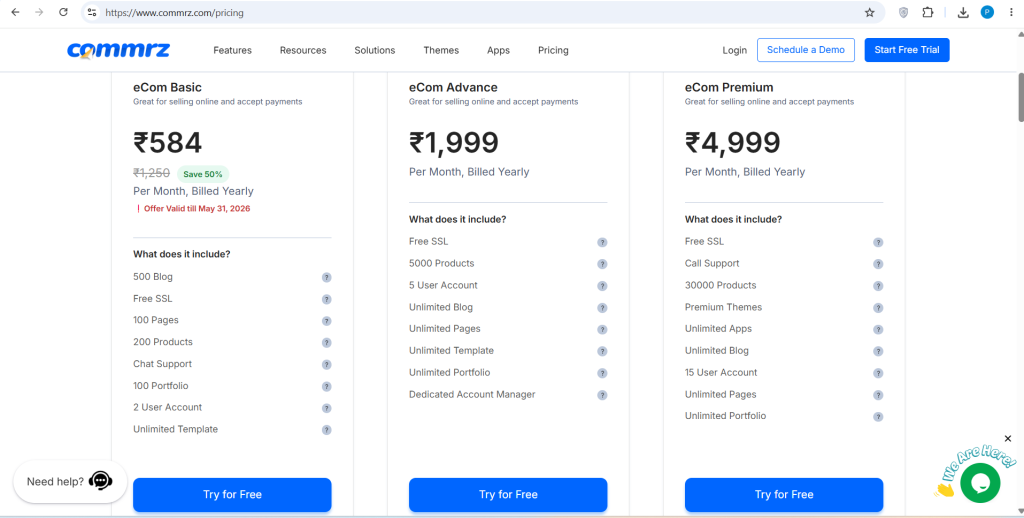Click the Save 50% badge
The width and height of the screenshot is (1024, 518).
202,174
